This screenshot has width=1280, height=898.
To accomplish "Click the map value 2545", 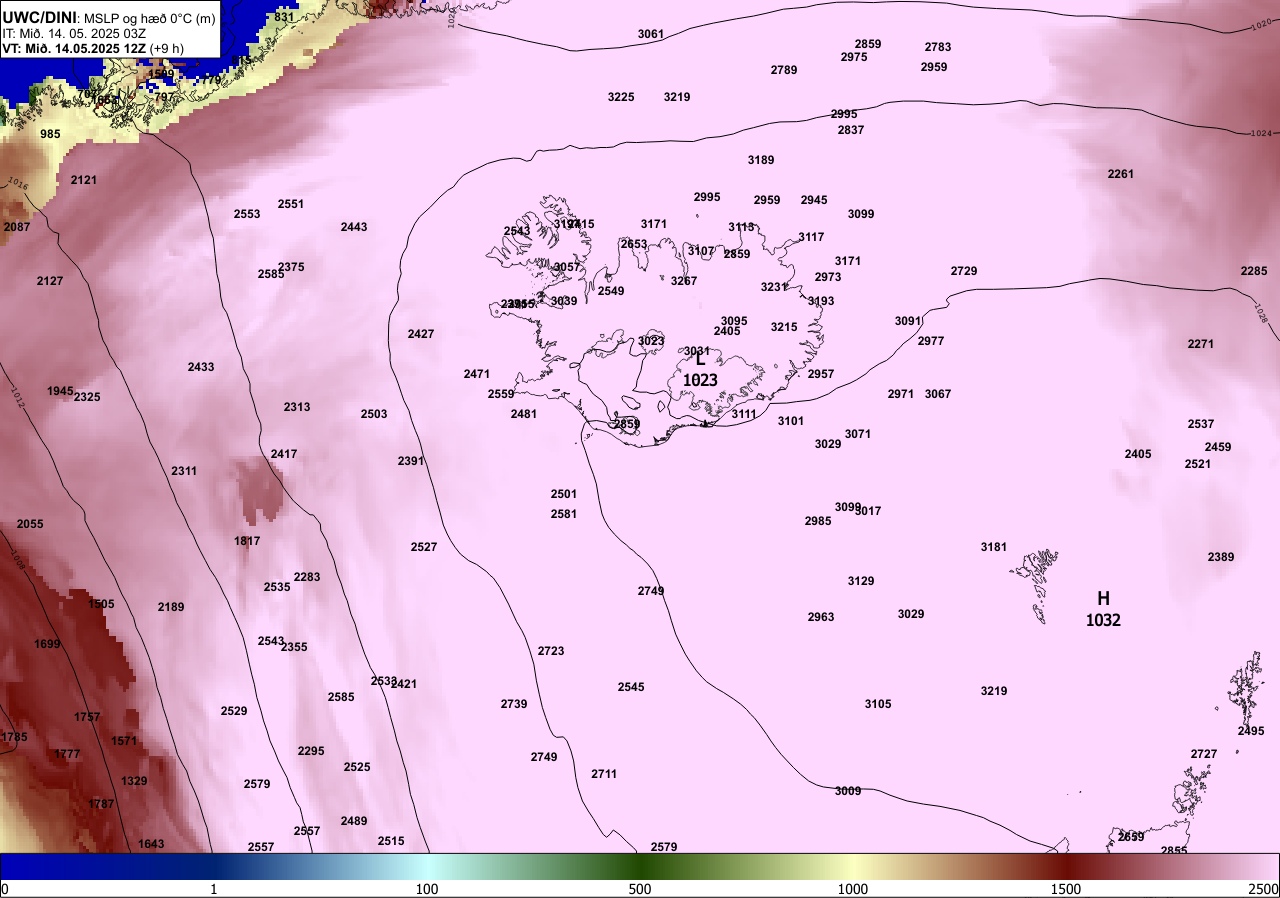I will click(631, 687).
